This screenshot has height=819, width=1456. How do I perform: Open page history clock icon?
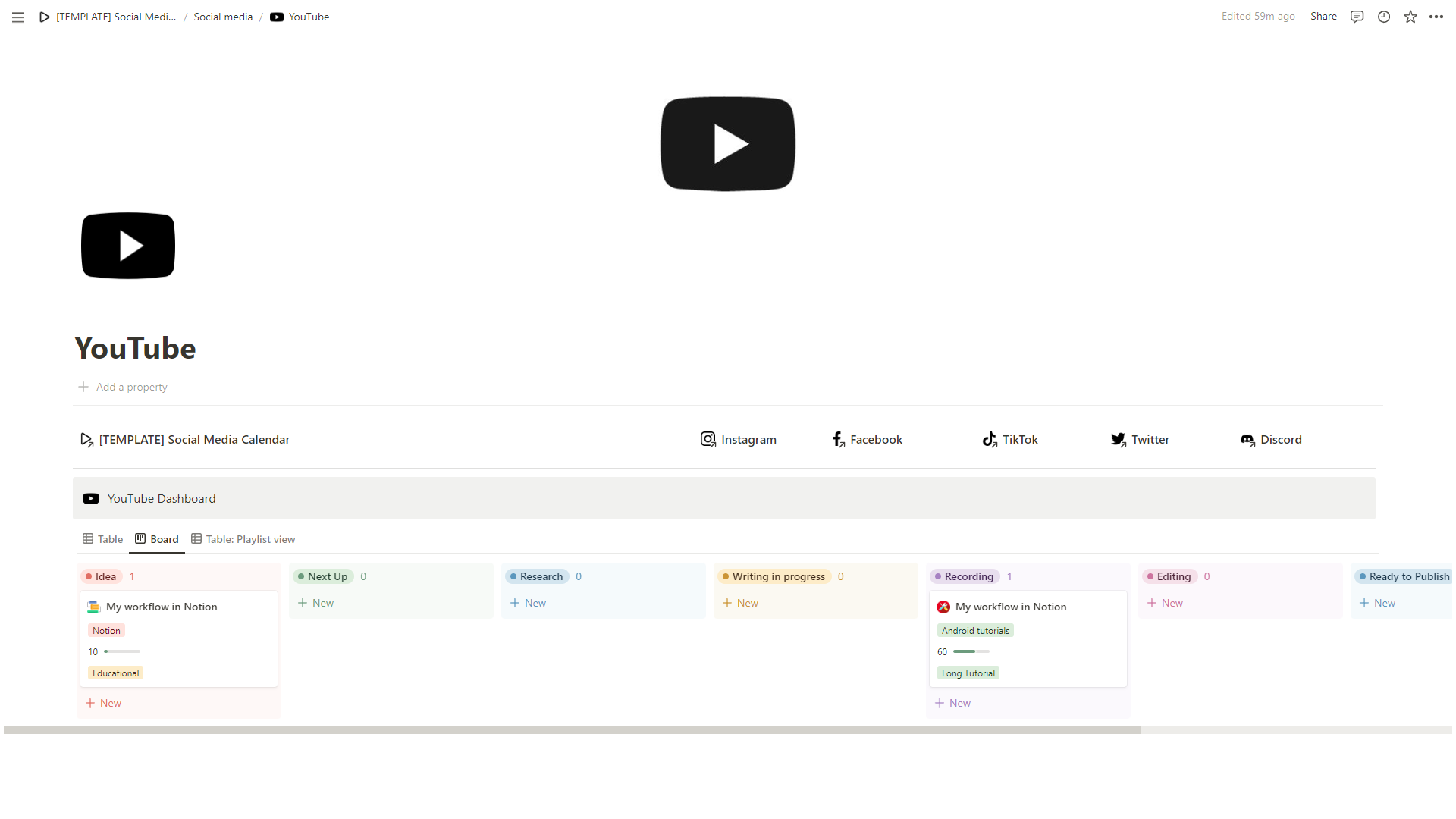point(1384,17)
